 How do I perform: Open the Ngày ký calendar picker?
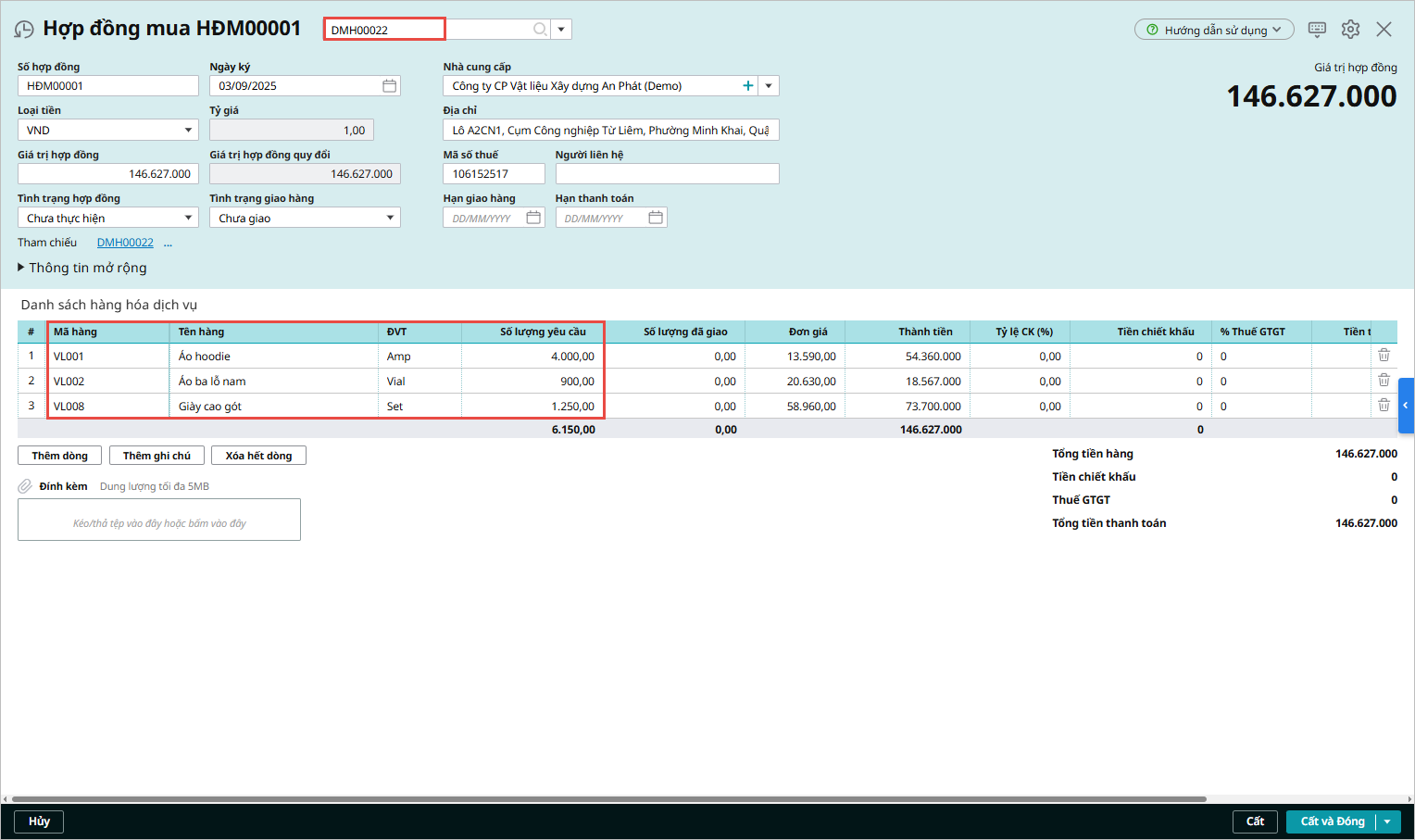point(390,86)
